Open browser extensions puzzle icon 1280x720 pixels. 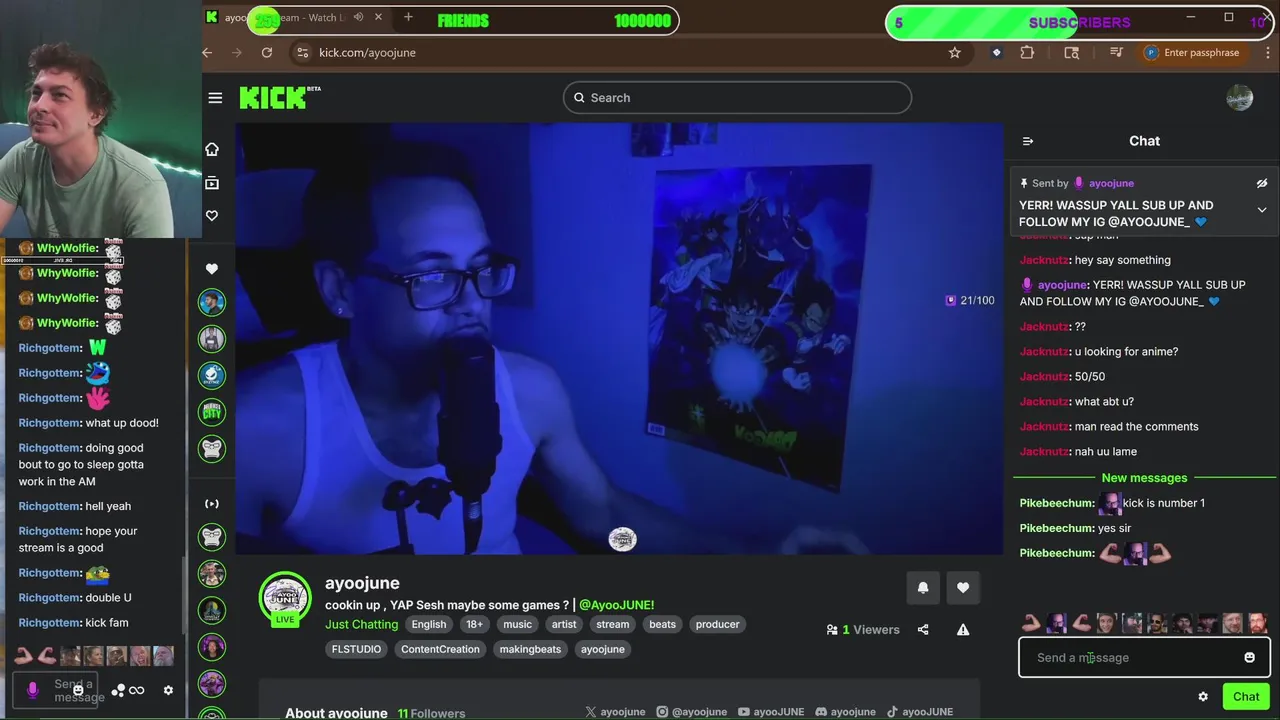point(1027,53)
